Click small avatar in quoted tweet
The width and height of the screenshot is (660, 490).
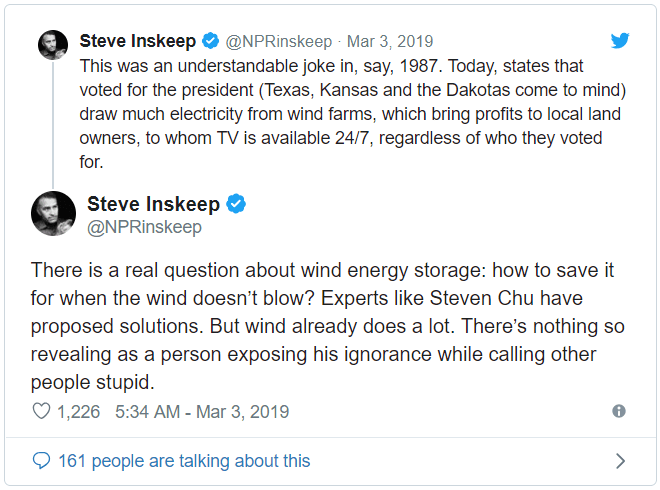click(x=52, y=45)
